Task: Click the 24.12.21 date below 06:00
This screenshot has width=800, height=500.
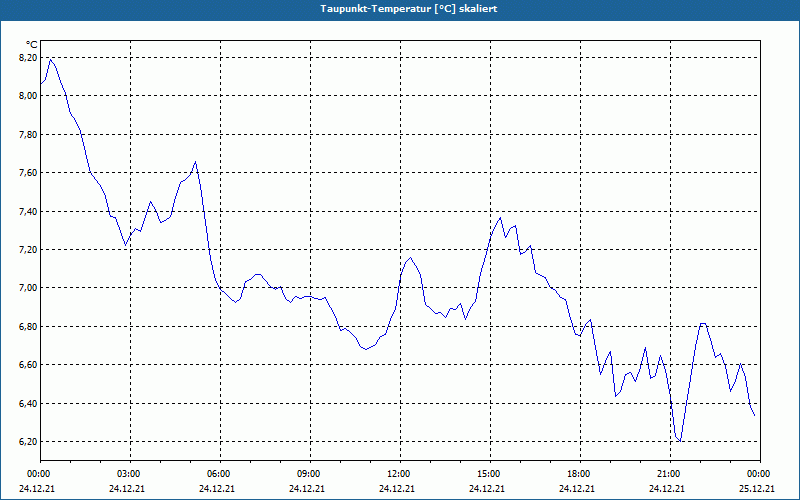Action: pyautogui.click(x=217, y=488)
